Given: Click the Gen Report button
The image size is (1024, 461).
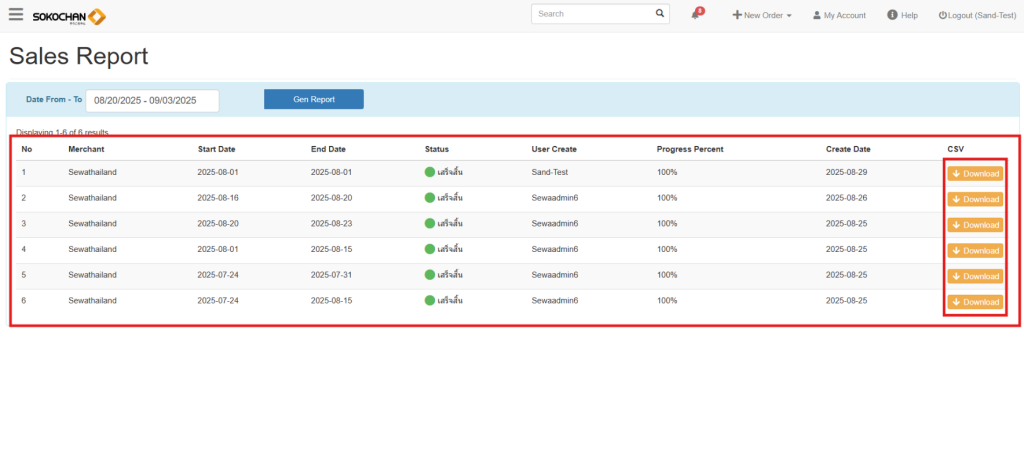Looking at the screenshot, I should pos(314,99).
